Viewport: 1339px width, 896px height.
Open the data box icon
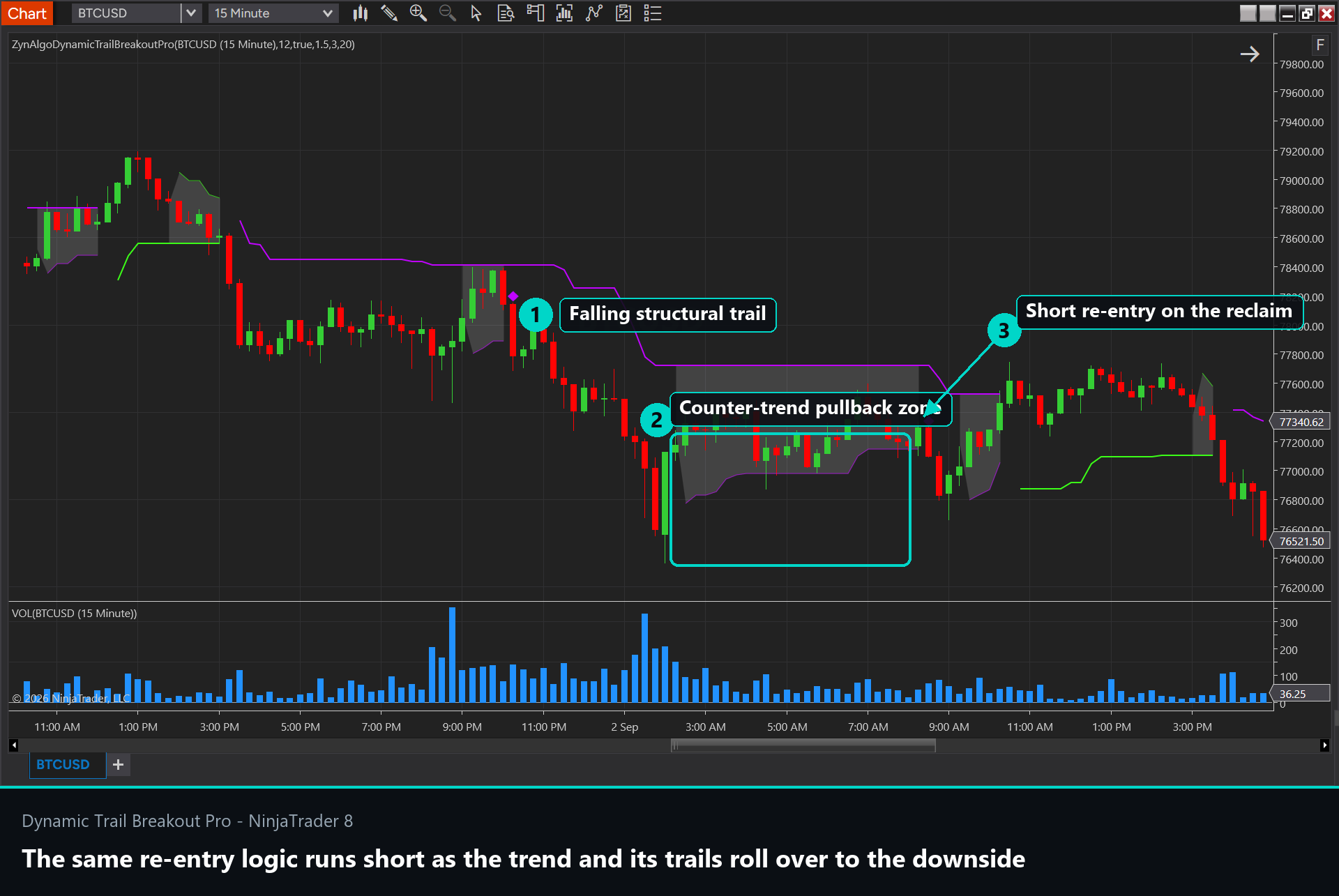(506, 13)
